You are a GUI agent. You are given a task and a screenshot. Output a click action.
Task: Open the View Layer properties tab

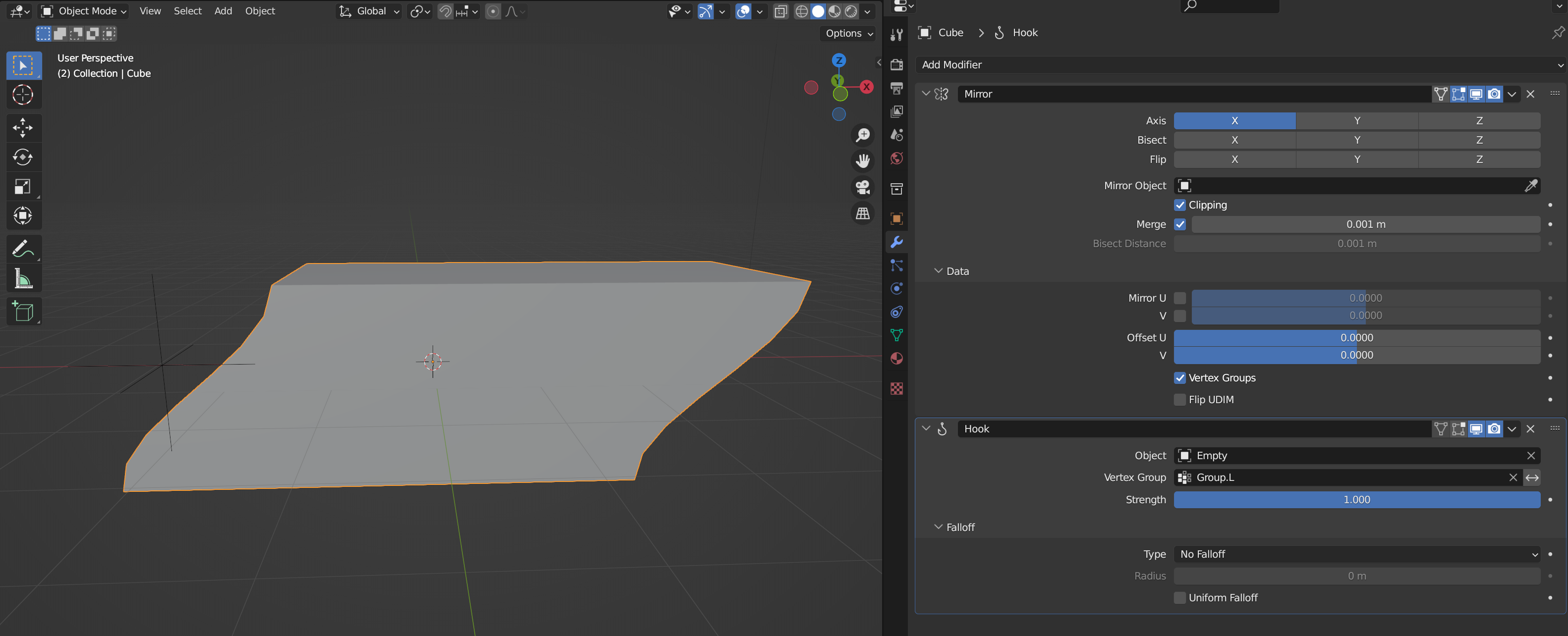click(896, 111)
